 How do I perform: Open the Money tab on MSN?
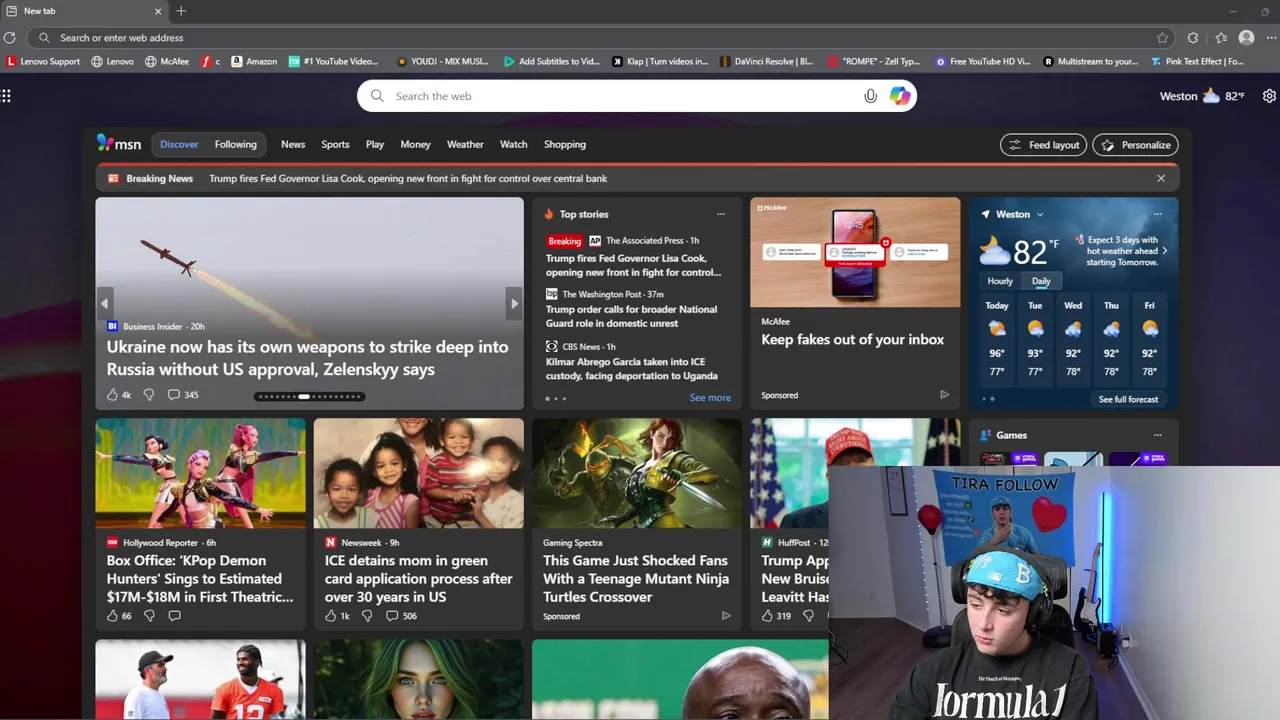(415, 144)
